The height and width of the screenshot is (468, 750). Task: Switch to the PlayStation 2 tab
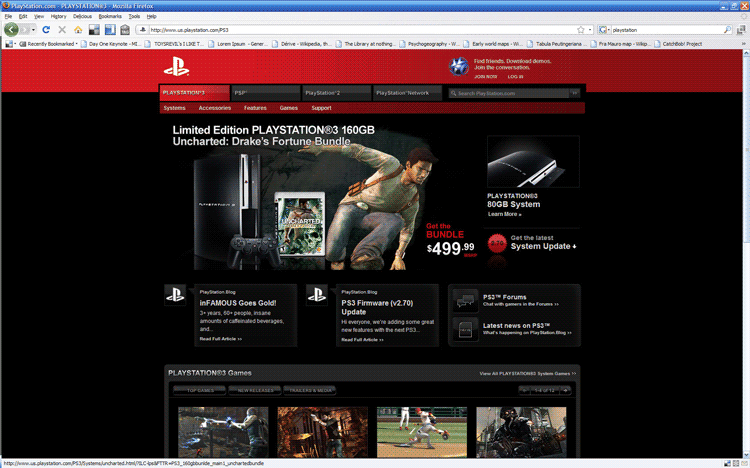(337, 93)
